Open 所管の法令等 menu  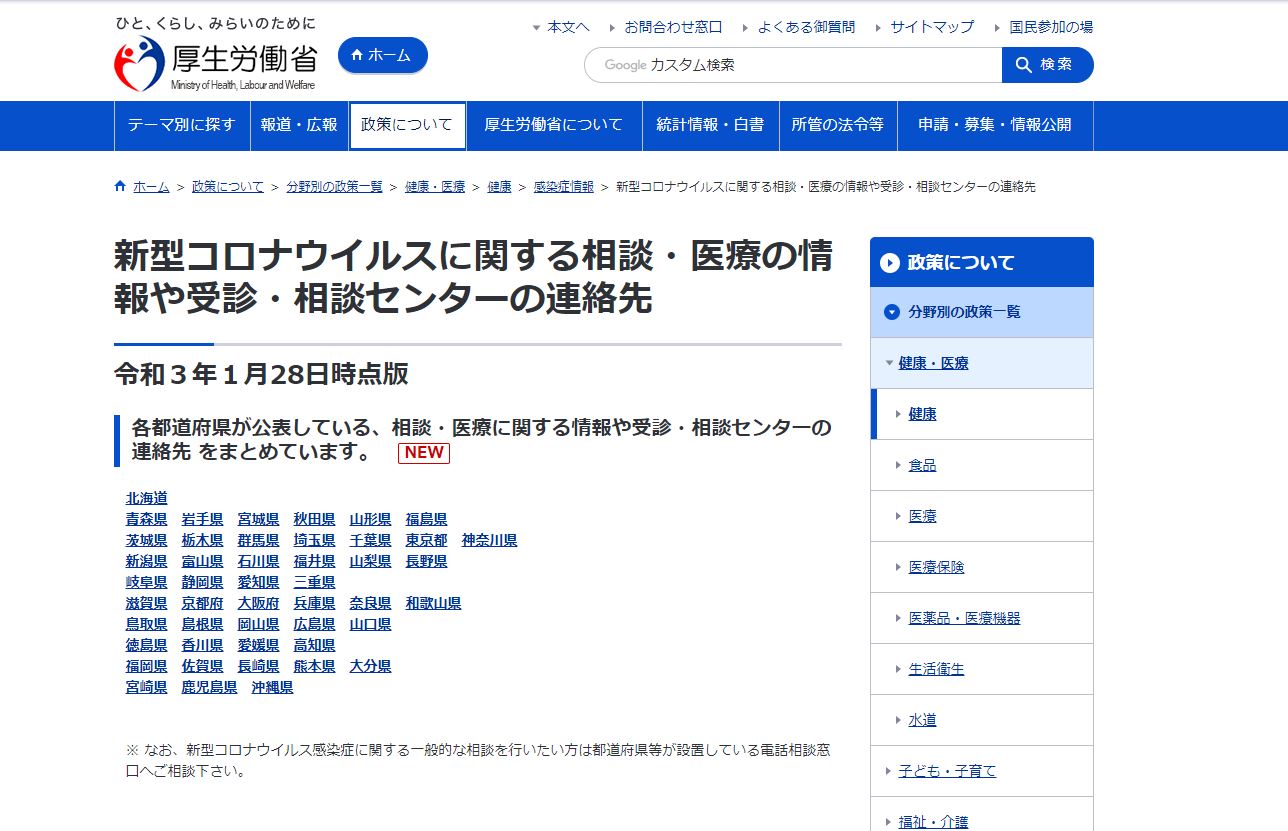[x=838, y=125]
